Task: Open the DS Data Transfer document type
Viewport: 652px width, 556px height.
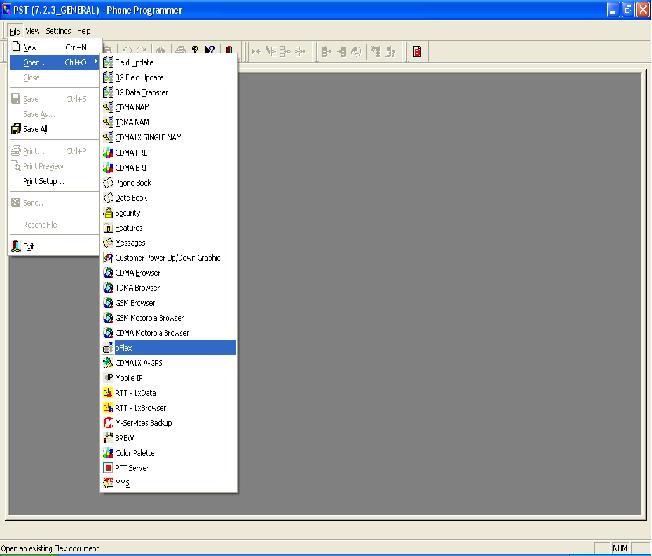Action: tap(169, 92)
